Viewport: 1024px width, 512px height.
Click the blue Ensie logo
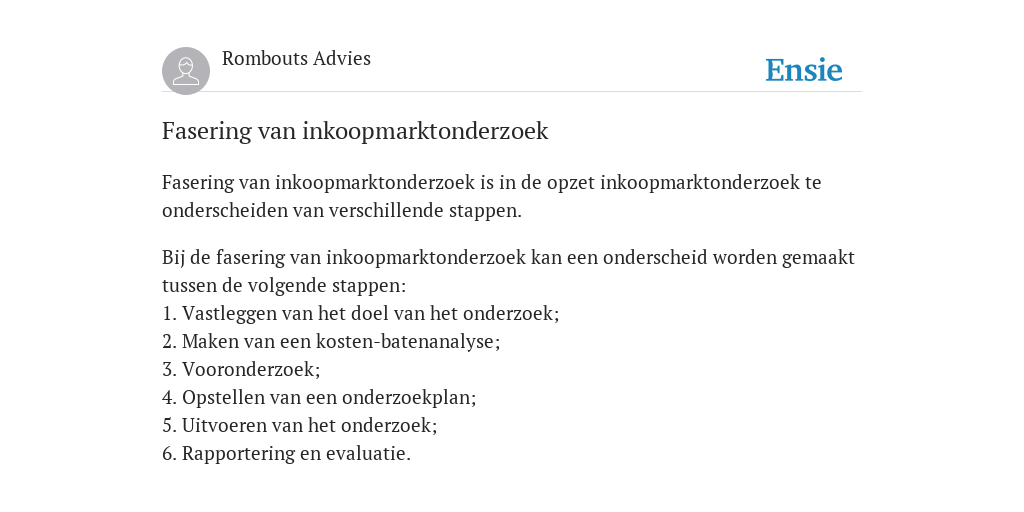804,70
